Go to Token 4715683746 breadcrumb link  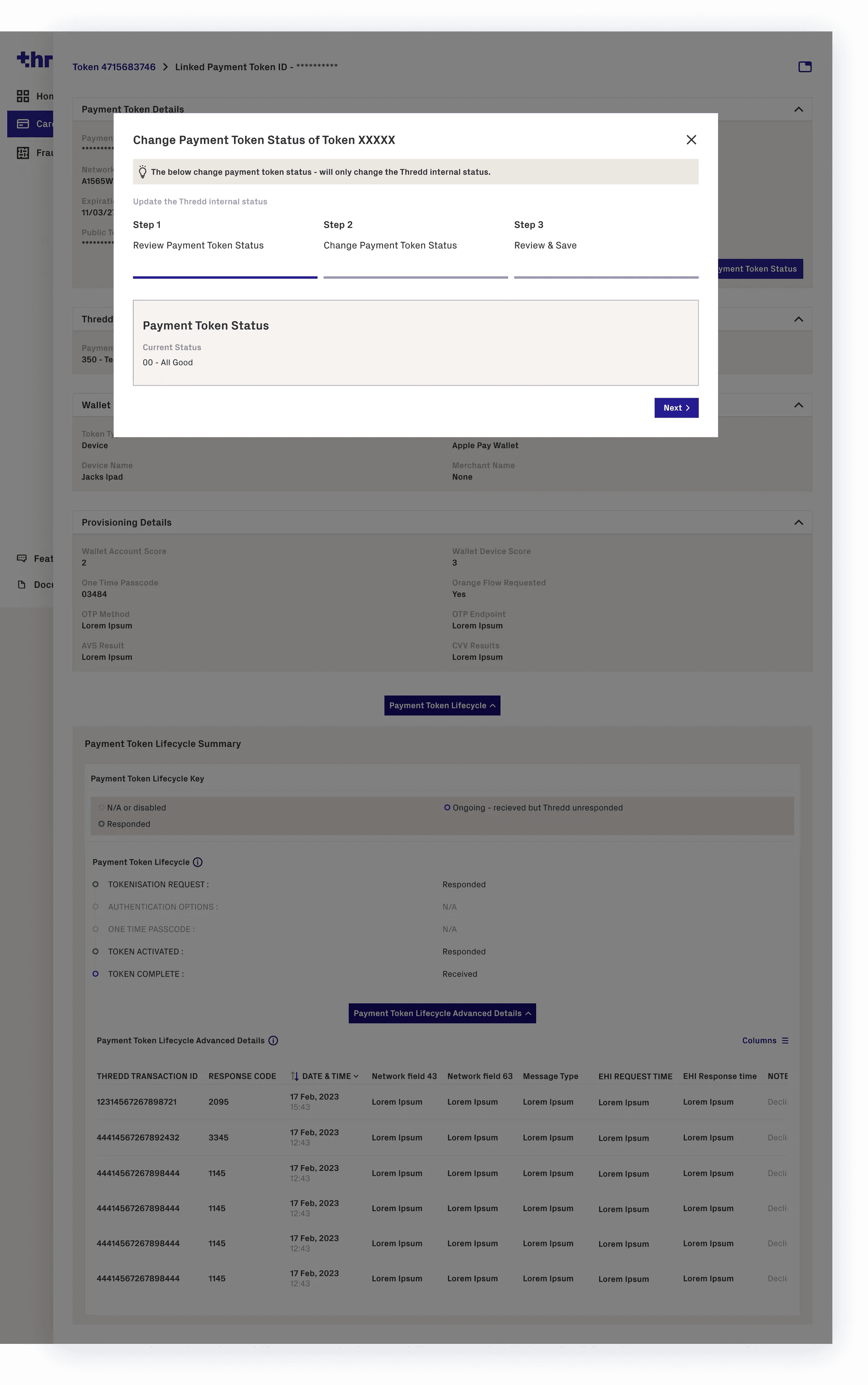[114, 67]
